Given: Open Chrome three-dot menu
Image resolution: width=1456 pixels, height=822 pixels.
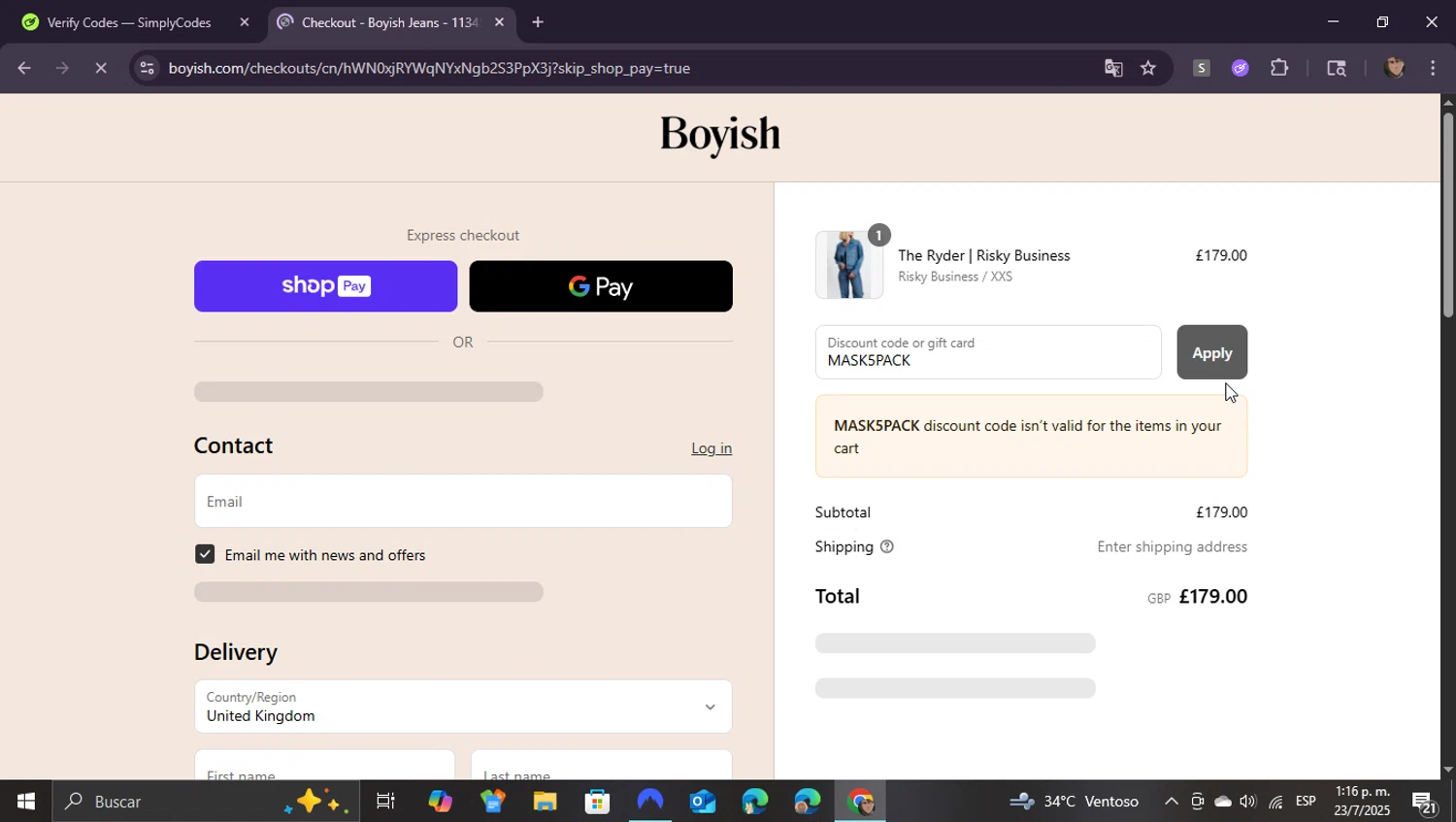Looking at the screenshot, I should click(1434, 68).
